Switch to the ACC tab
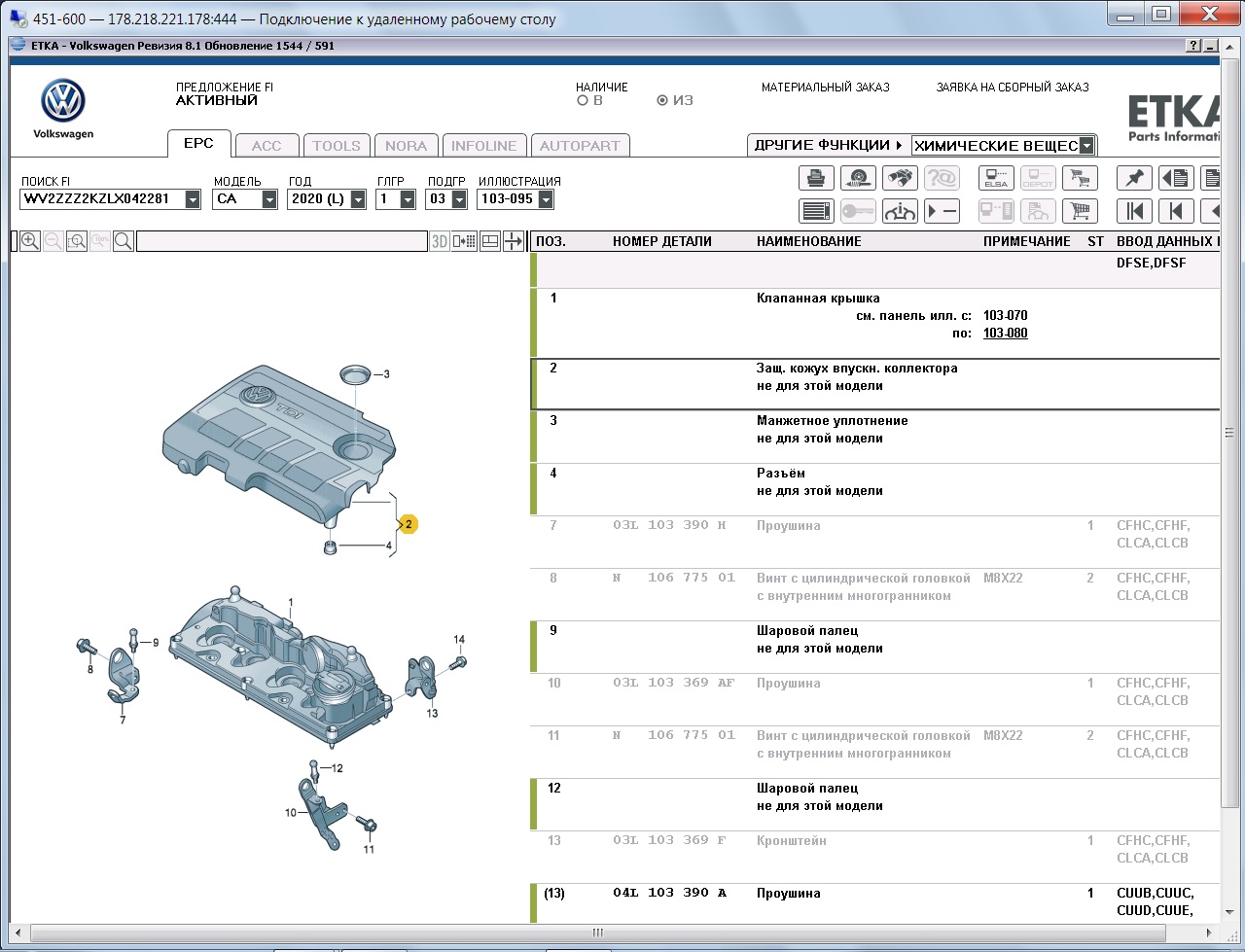Screen dimensions: 1245x952 coord(267,146)
